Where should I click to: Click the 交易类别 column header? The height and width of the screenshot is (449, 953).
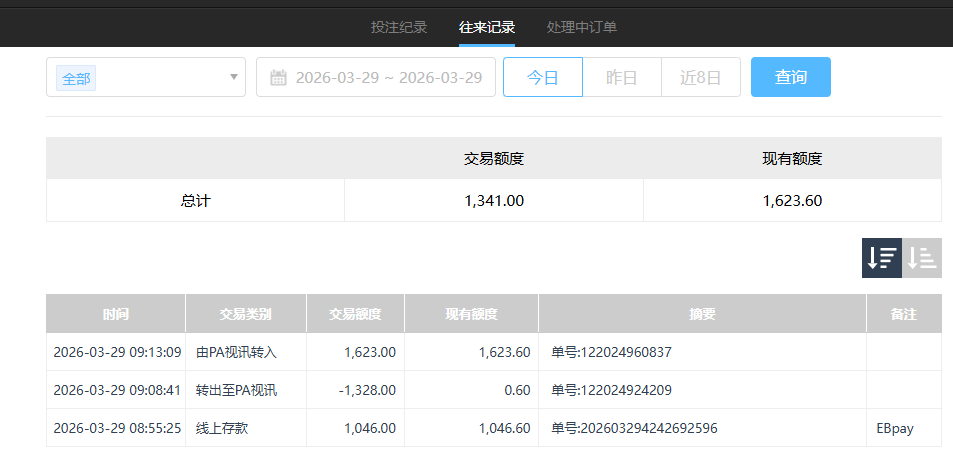246,314
